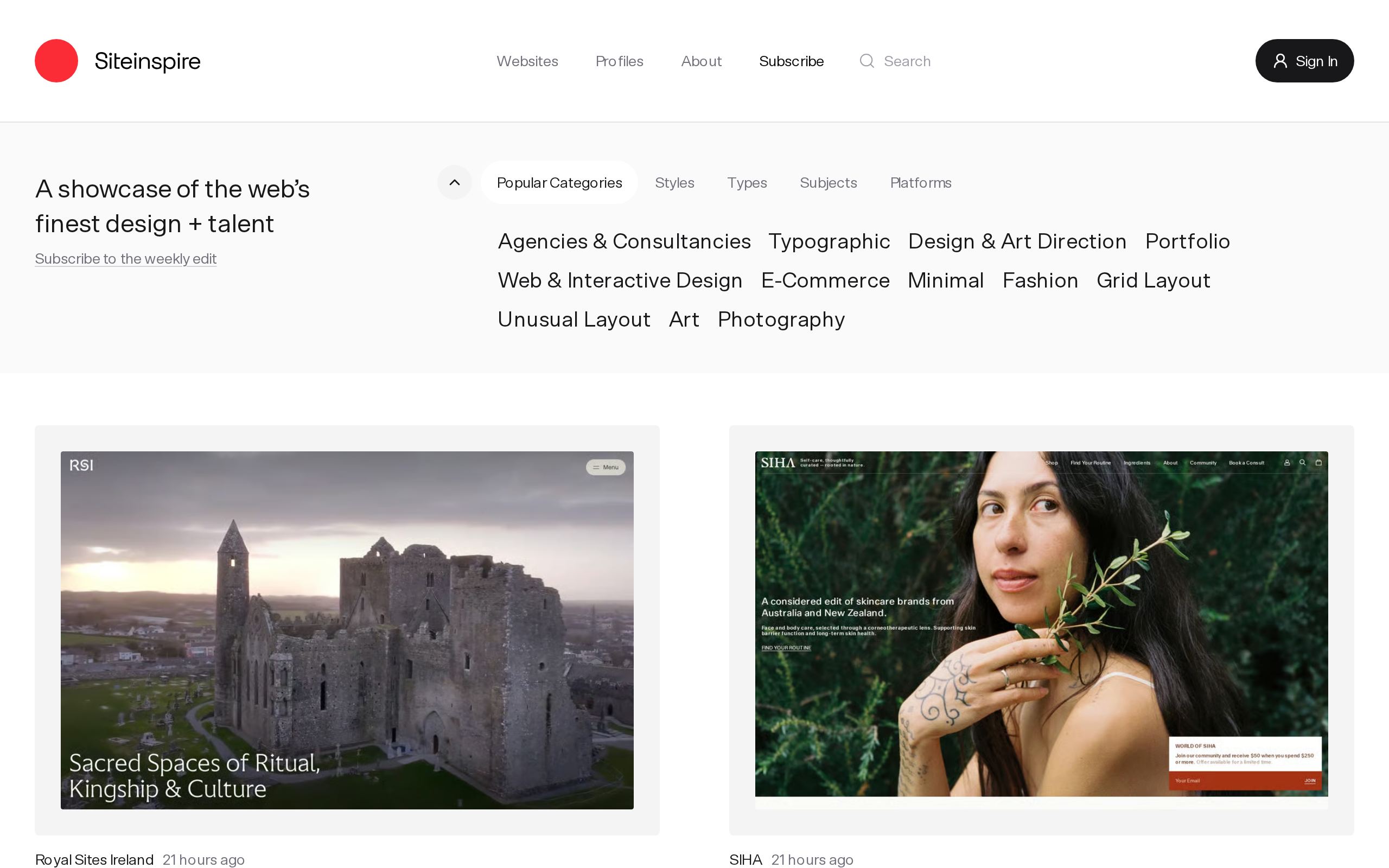Select the Grid Layout category
The height and width of the screenshot is (868, 1389).
1153,280
